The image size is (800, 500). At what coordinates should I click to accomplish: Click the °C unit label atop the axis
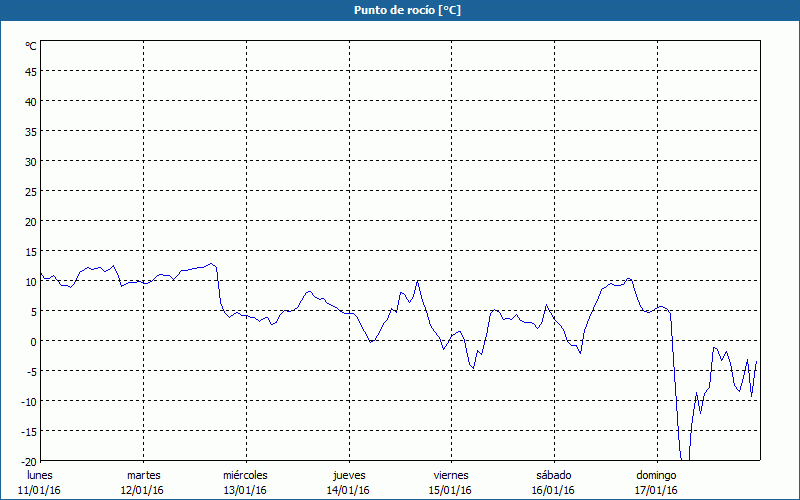pyautogui.click(x=31, y=46)
